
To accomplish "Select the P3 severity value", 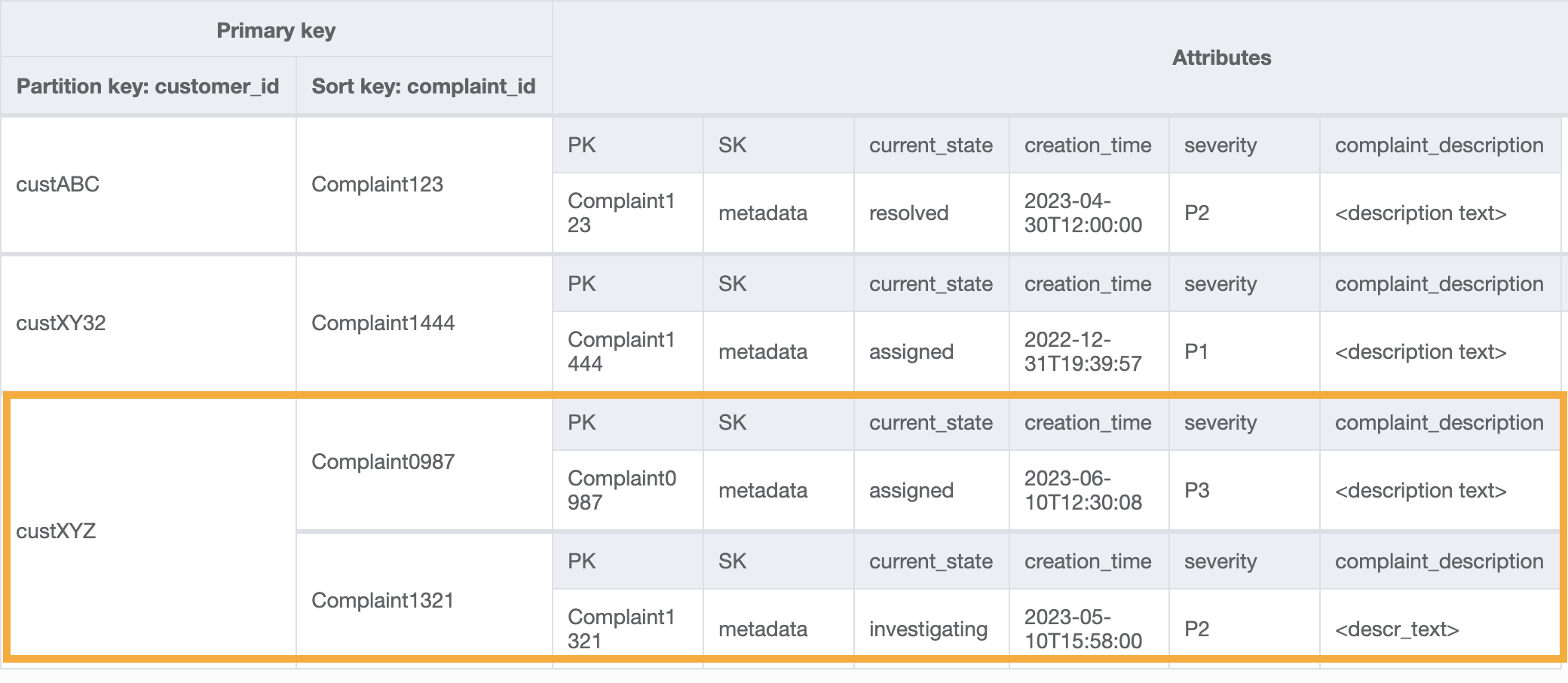I will coord(1196,491).
